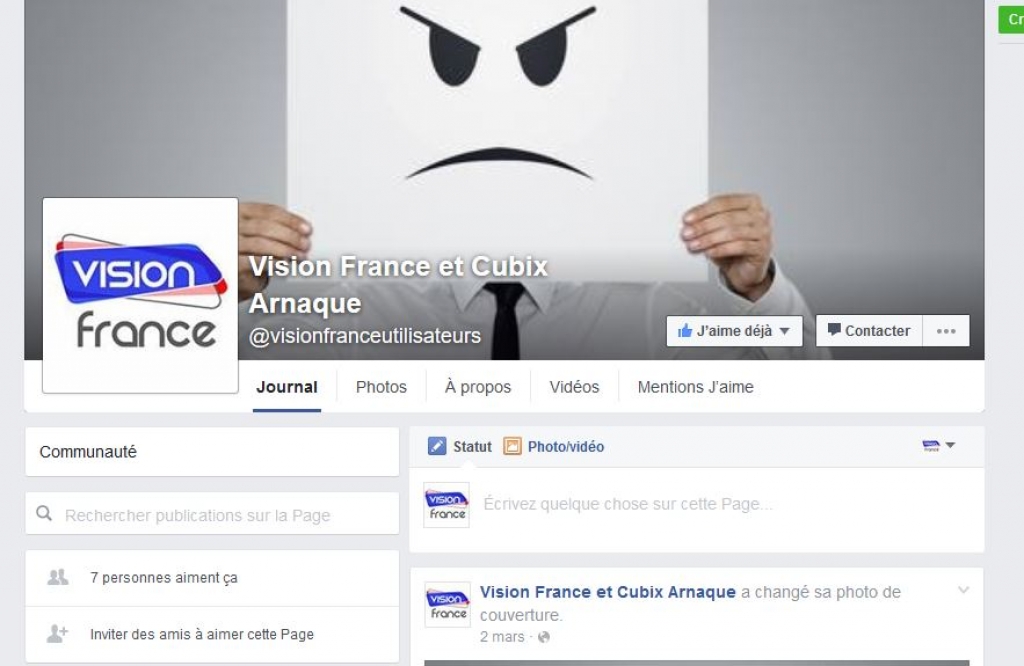
Task: Click the Photo/vidéo picture icon
Action: click(x=512, y=447)
